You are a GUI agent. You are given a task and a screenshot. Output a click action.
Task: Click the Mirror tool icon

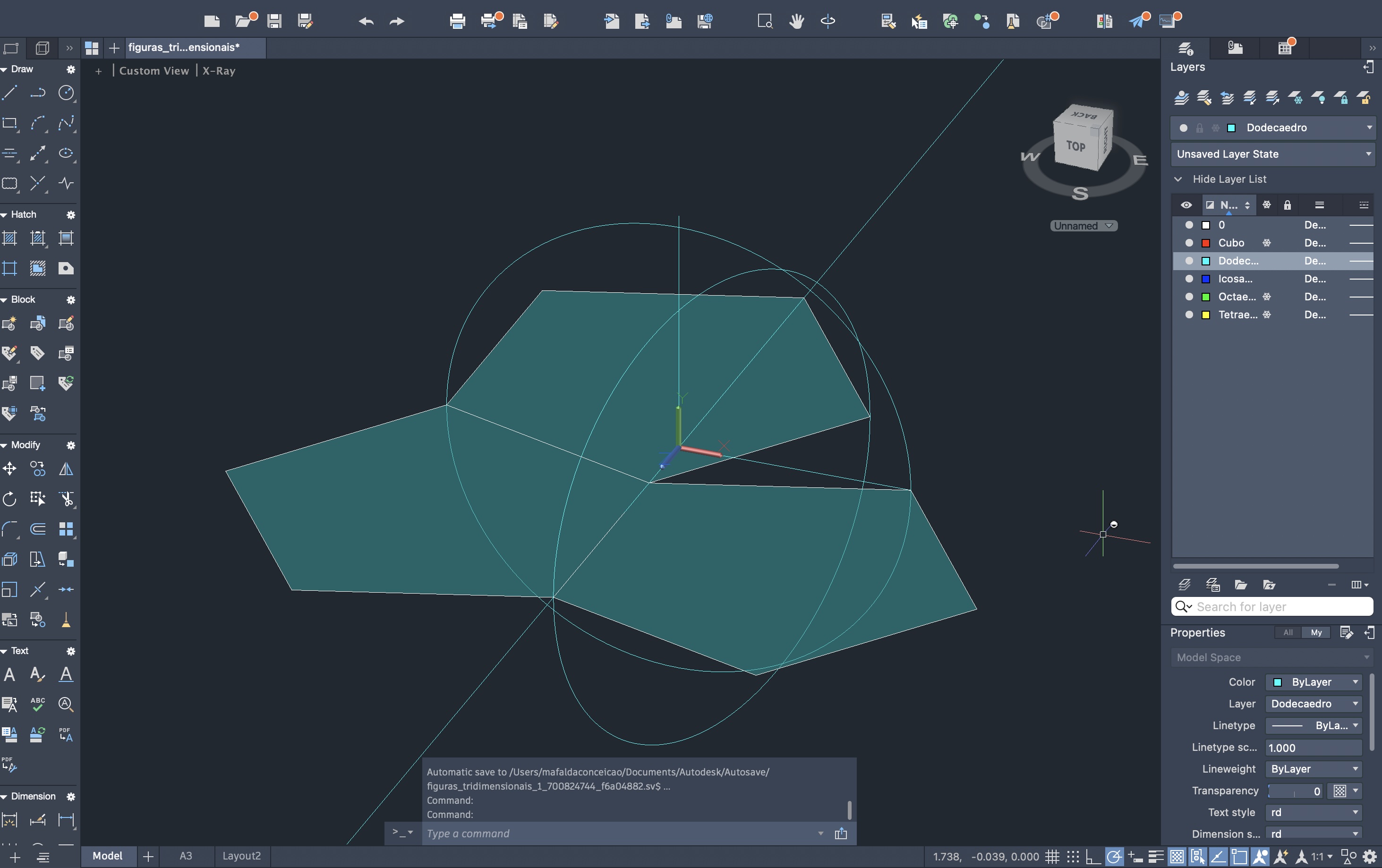pyautogui.click(x=66, y=468)
